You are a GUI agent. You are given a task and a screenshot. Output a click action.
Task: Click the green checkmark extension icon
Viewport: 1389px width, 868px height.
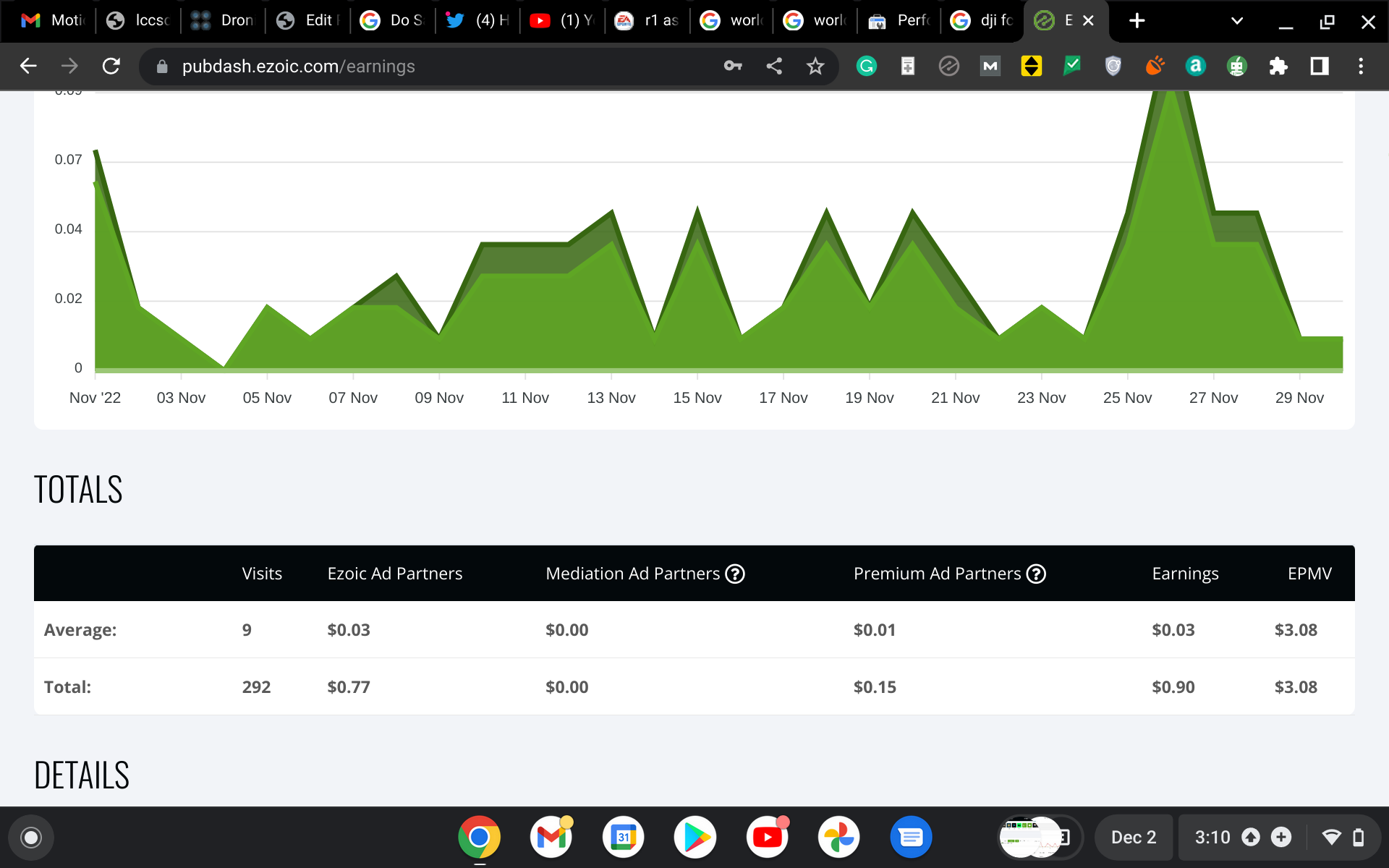tap(1072, 67)
